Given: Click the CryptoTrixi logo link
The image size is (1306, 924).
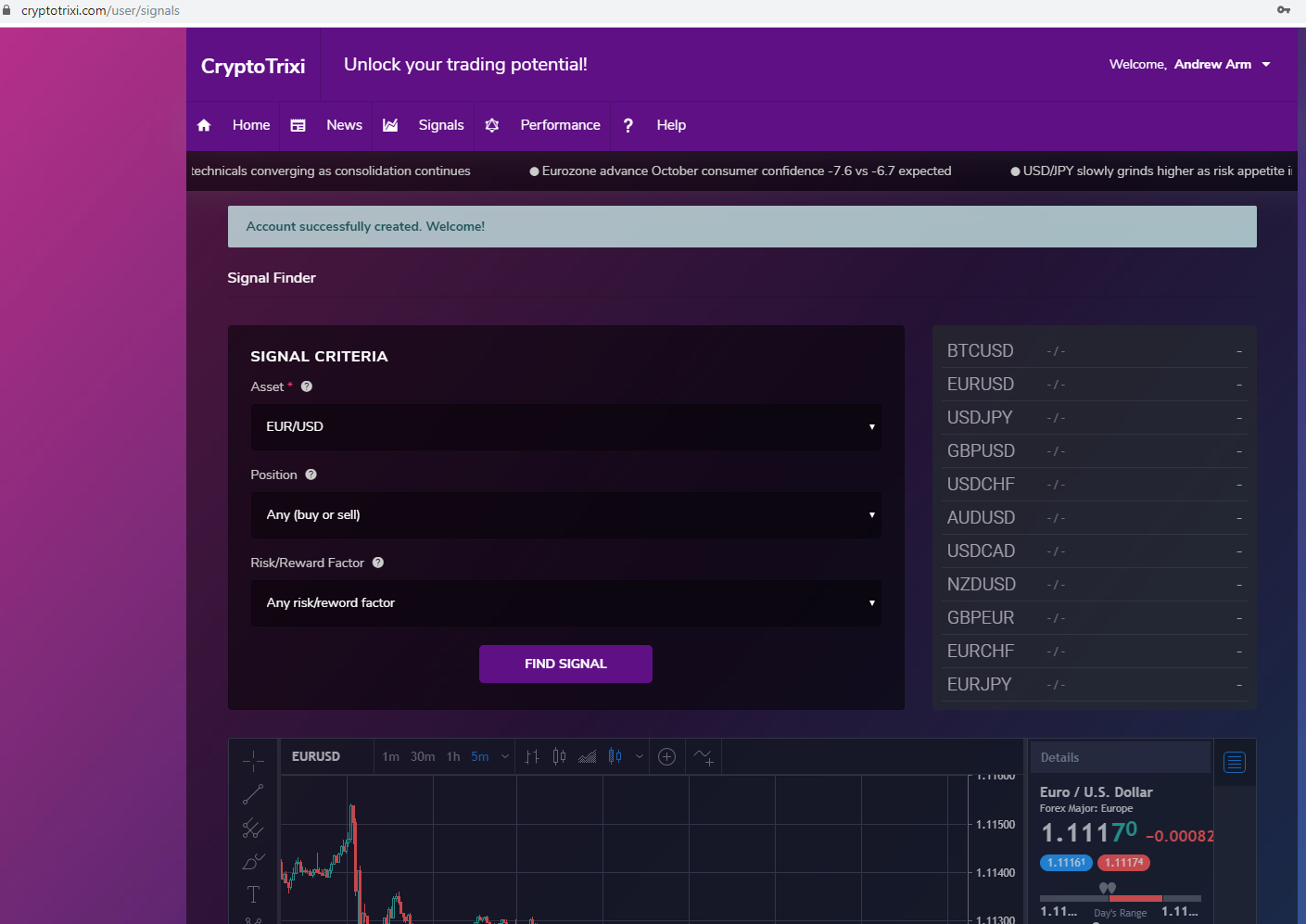Looking at the screenshot, I should (253, 66).
